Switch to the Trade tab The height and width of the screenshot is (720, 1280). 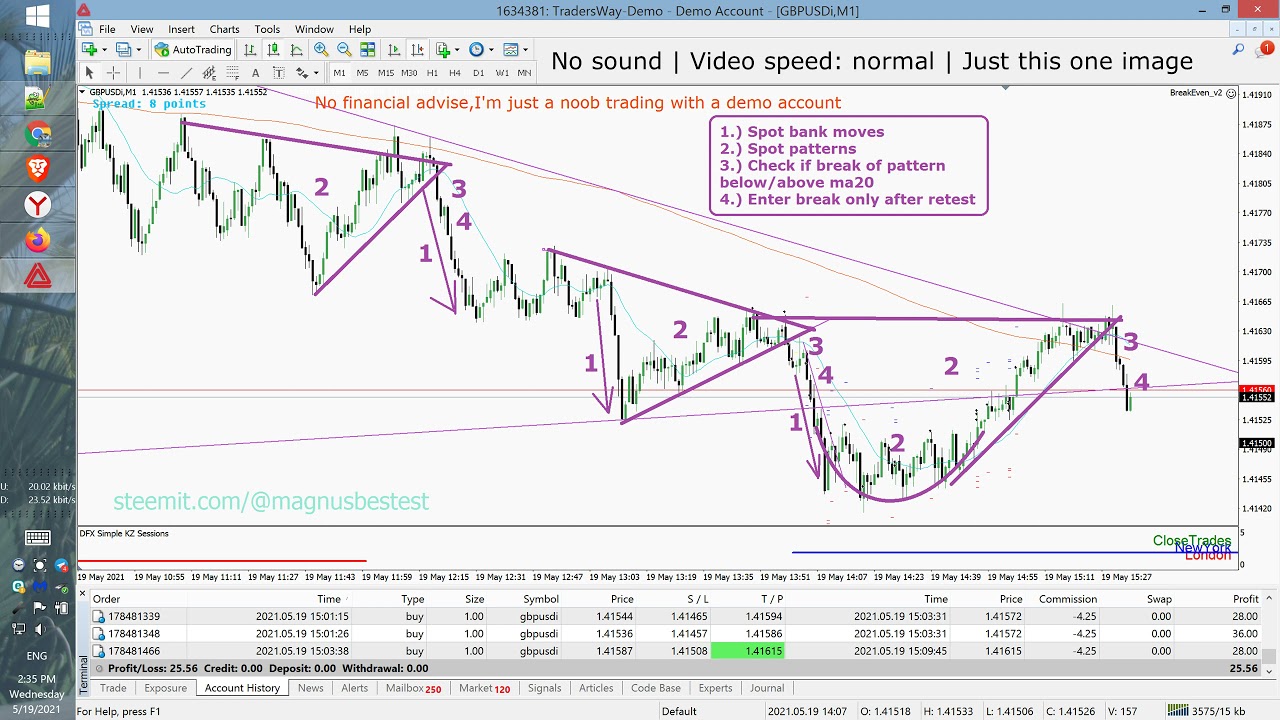click(x=113, y=688)
